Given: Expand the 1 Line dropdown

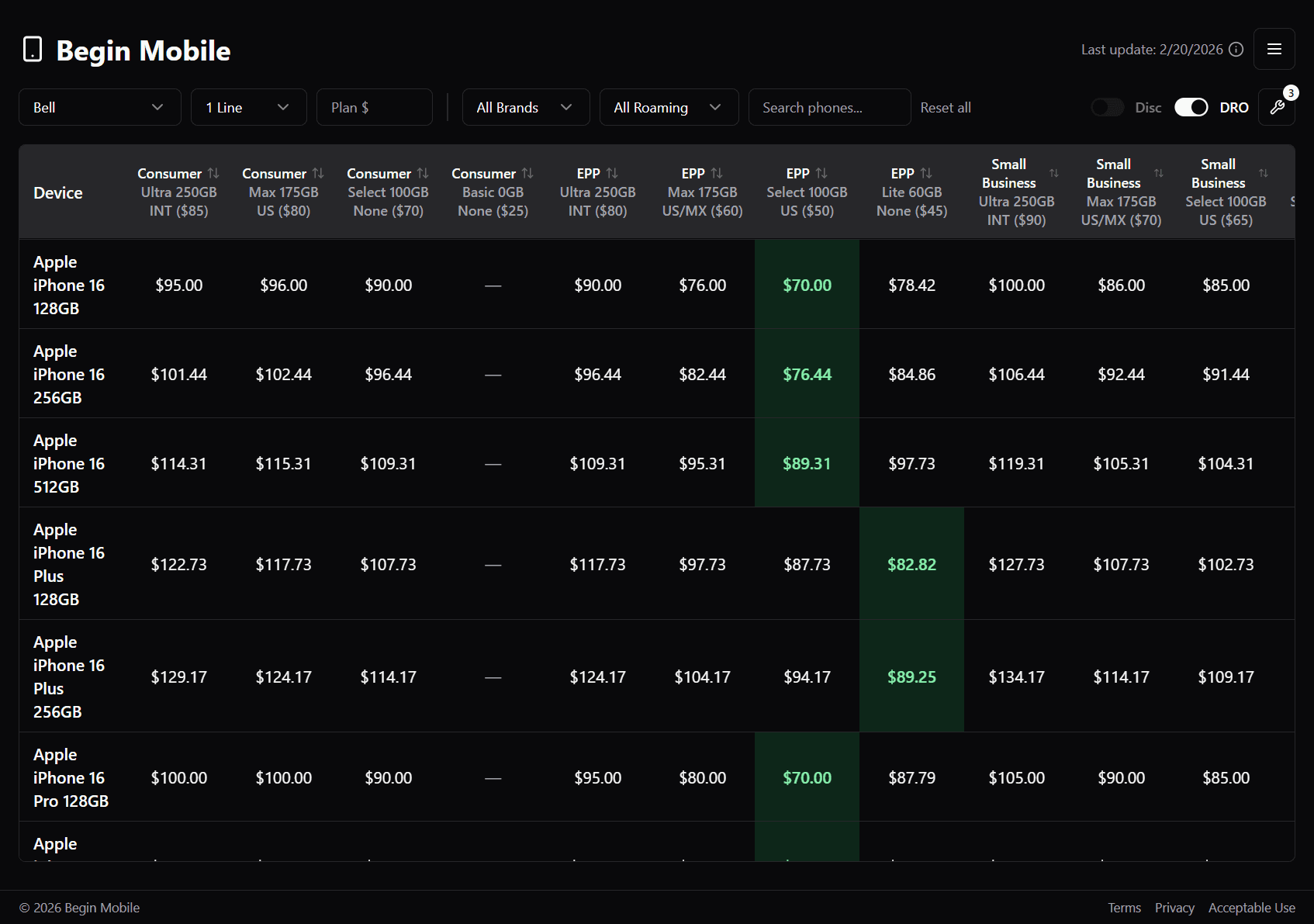Looking at the screenshot, I should point(248,107).
